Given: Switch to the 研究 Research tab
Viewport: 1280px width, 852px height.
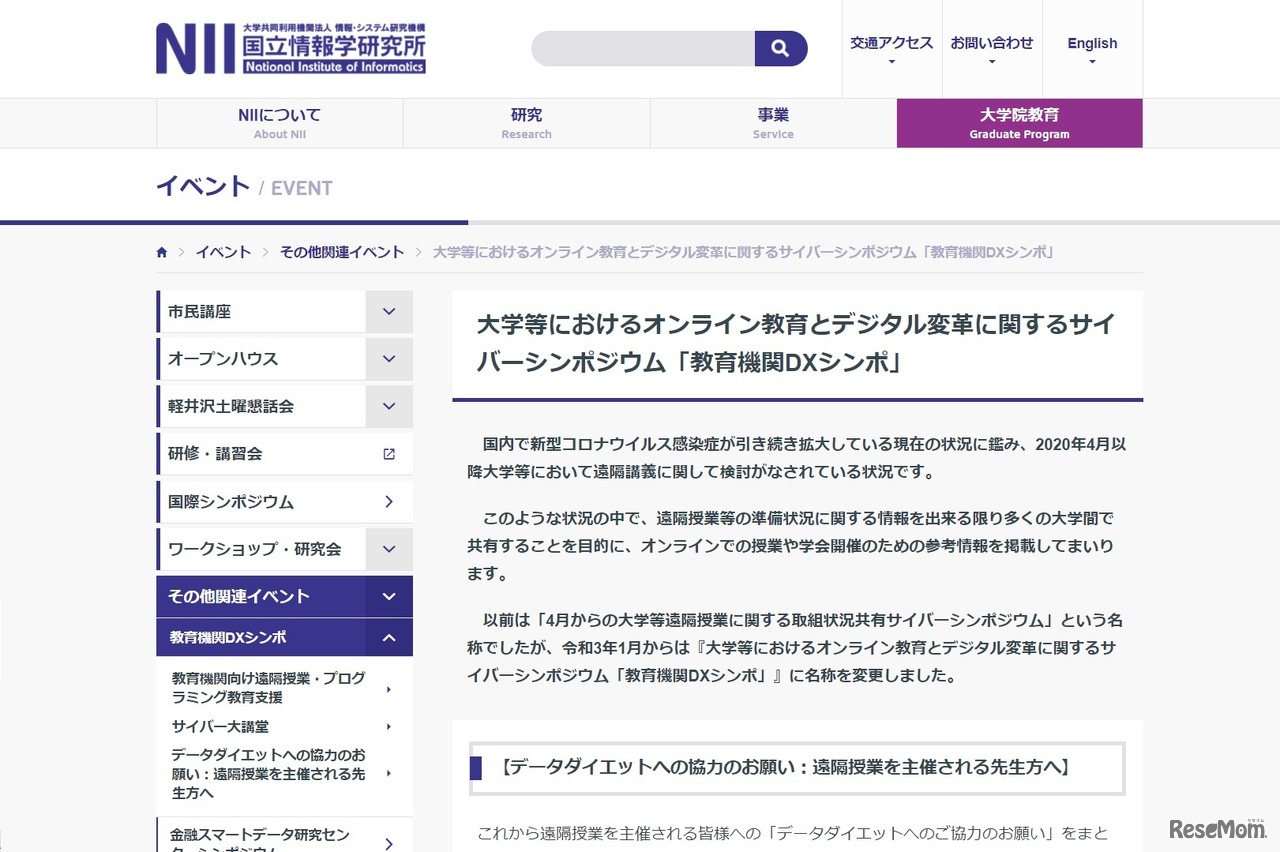Looking at the screenshot, I should click(x=526, y=122).
